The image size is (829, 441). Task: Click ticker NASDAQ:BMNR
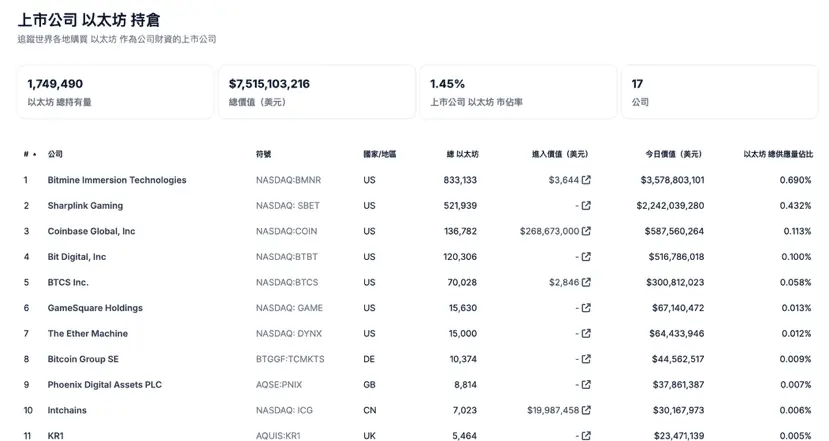pyautogui.click(x=288, y=180)
